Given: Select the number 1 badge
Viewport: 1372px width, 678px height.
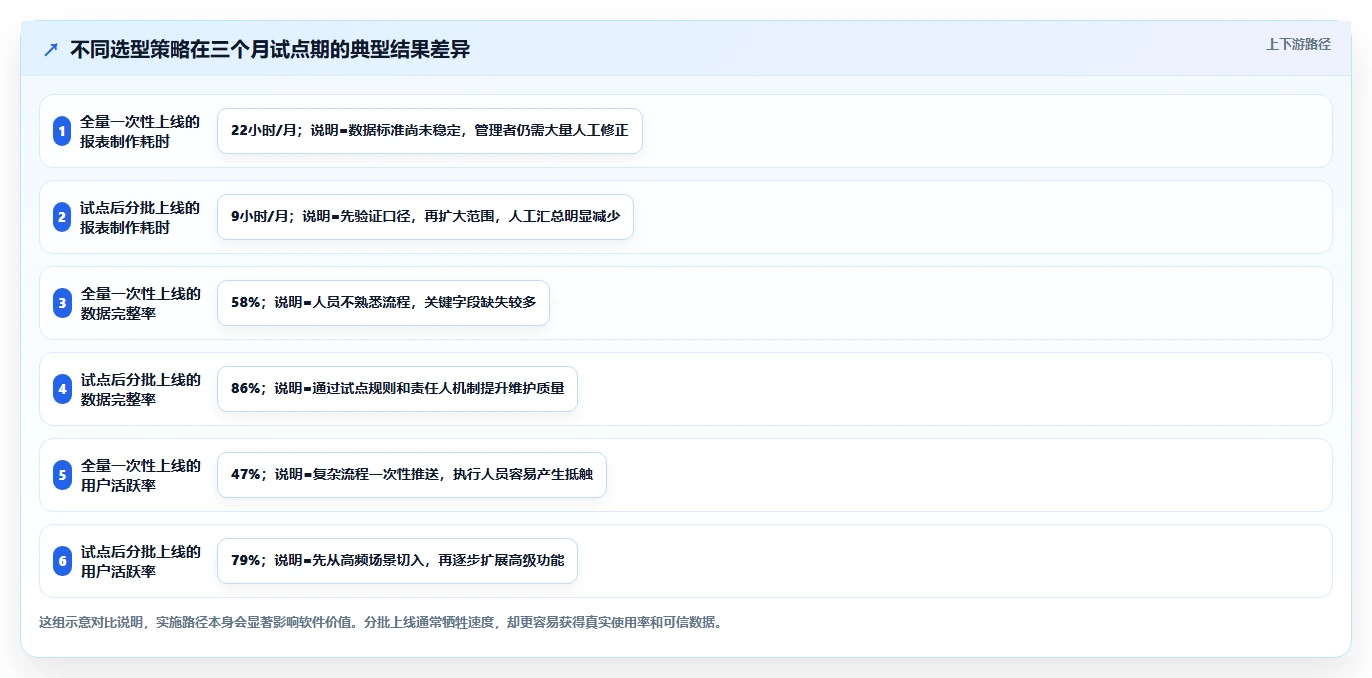Looking at the screenshot, I should tap(62, 131).
